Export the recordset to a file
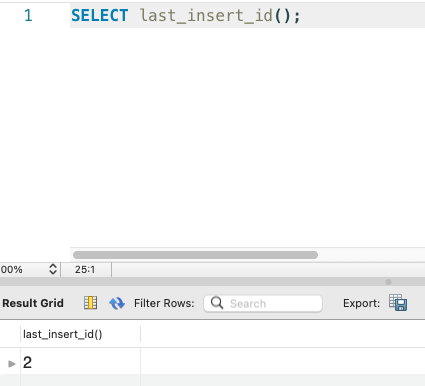This screenshot has width=425, height=386. coord(398,303)
